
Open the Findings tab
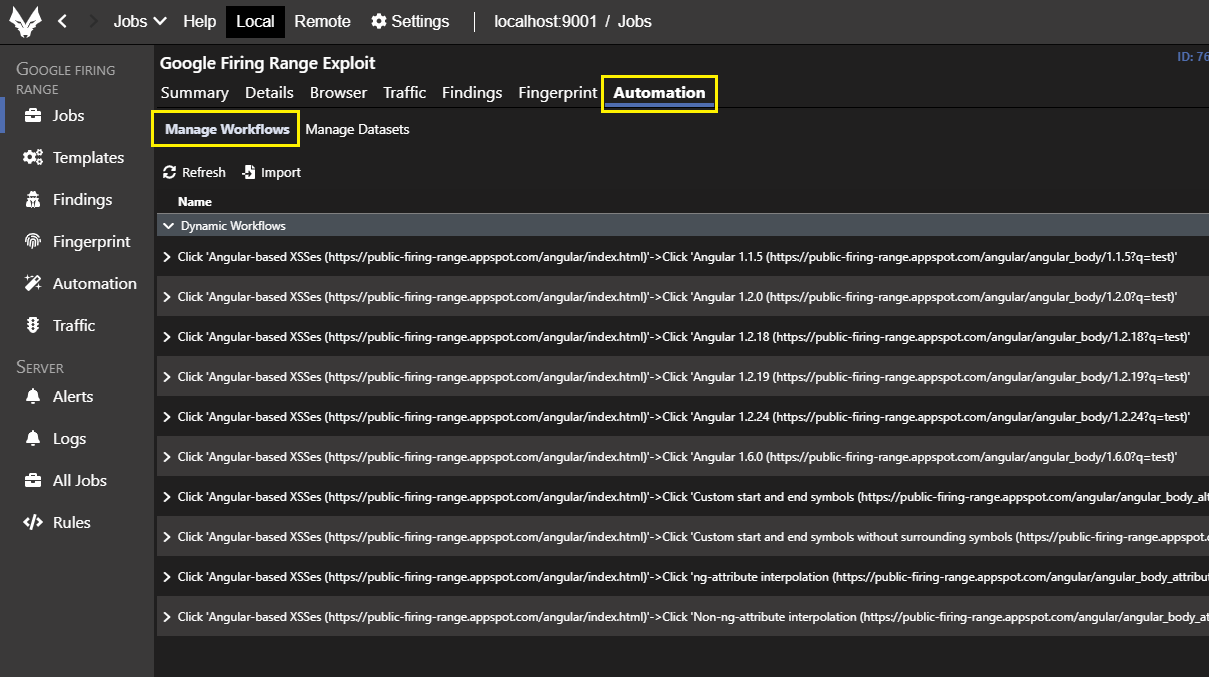click(472, 92)
